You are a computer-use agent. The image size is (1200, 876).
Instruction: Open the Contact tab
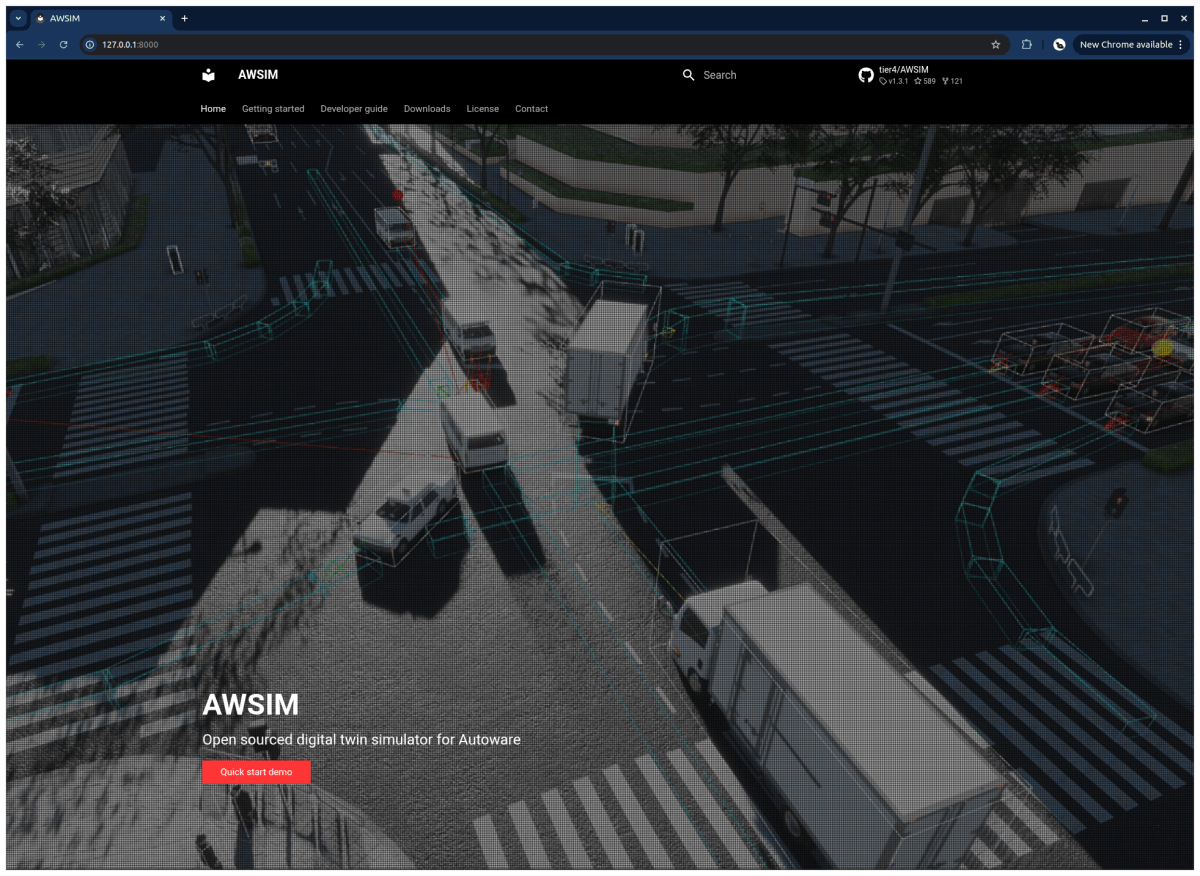[531, 109]
